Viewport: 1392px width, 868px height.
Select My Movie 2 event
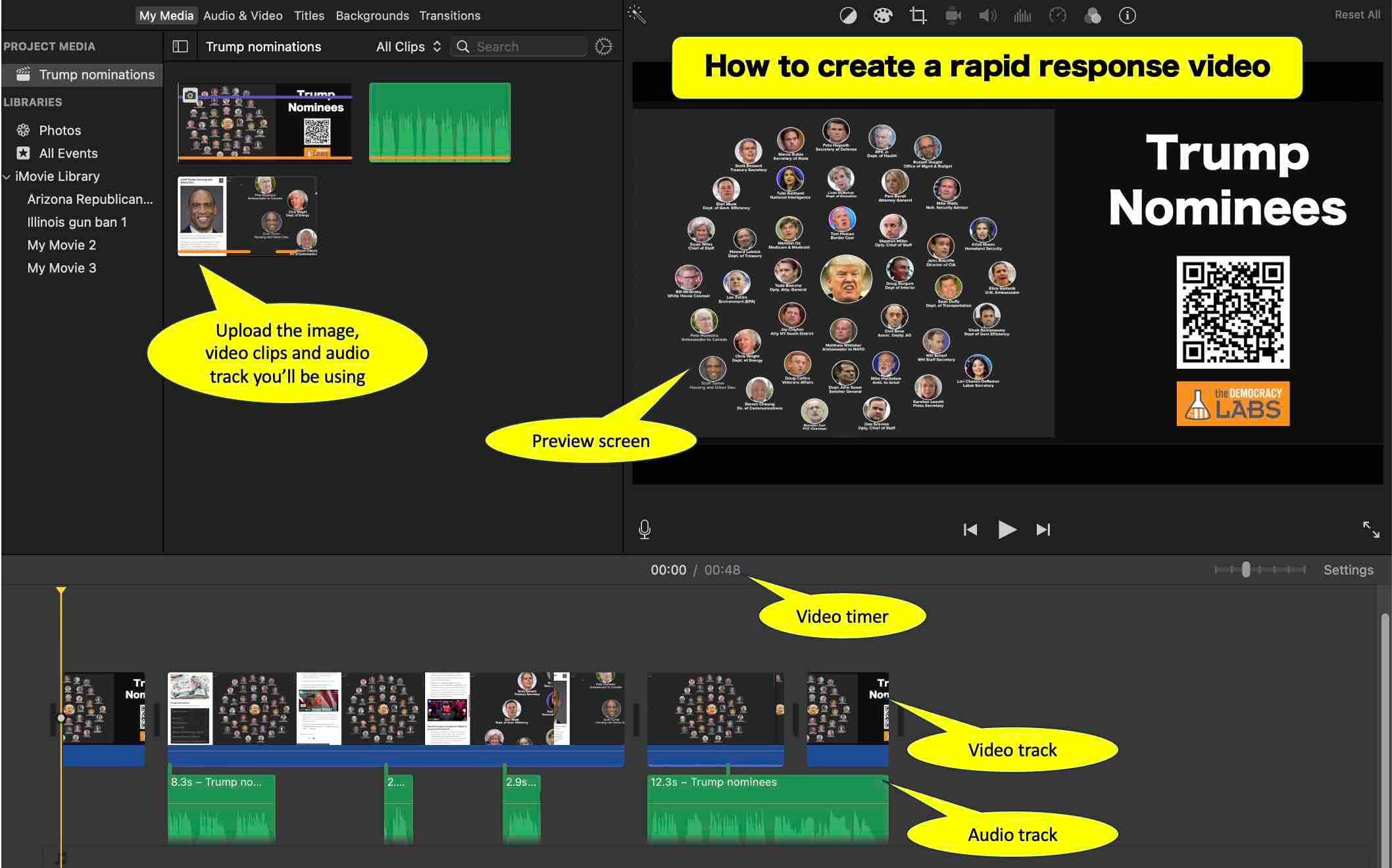(x=62, y=245)
